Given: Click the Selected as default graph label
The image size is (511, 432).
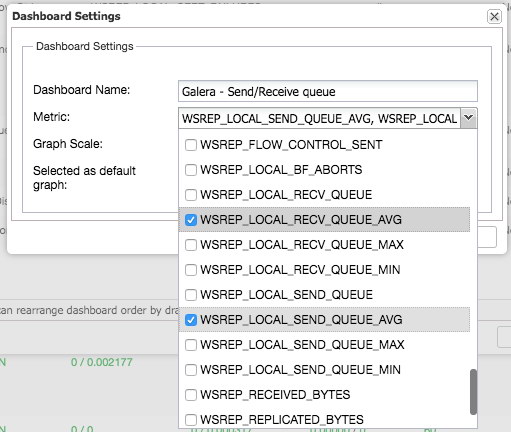Looking at the screenshot, I should click(x=84, y=178).
